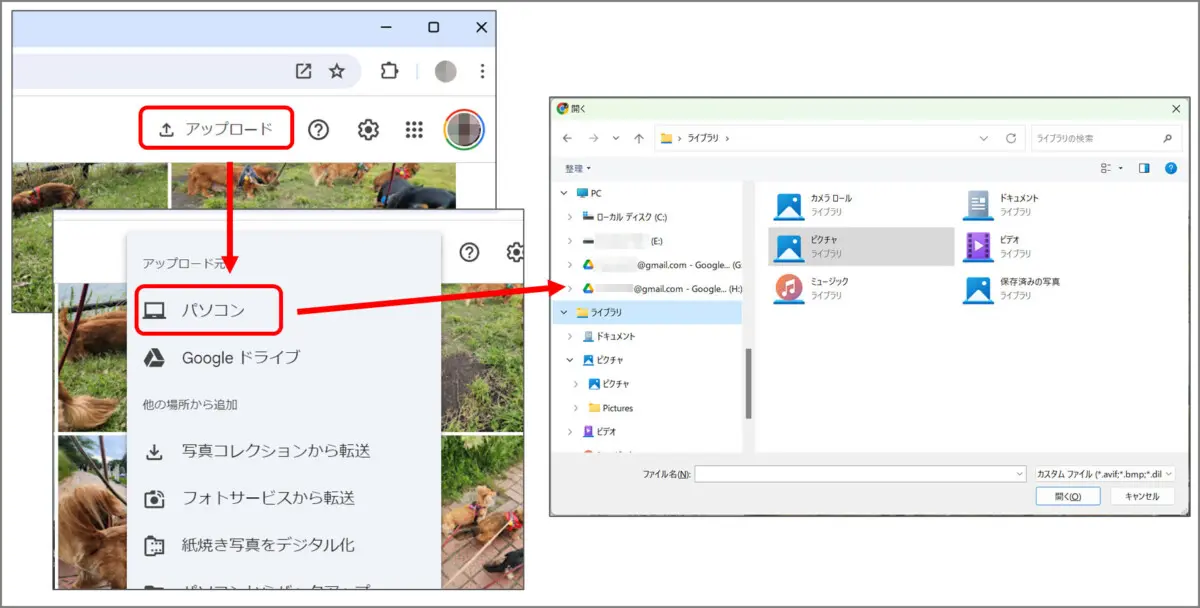1200x608 pixels.
Task: Open Google Photos settings gear
Action: (368, 128)
